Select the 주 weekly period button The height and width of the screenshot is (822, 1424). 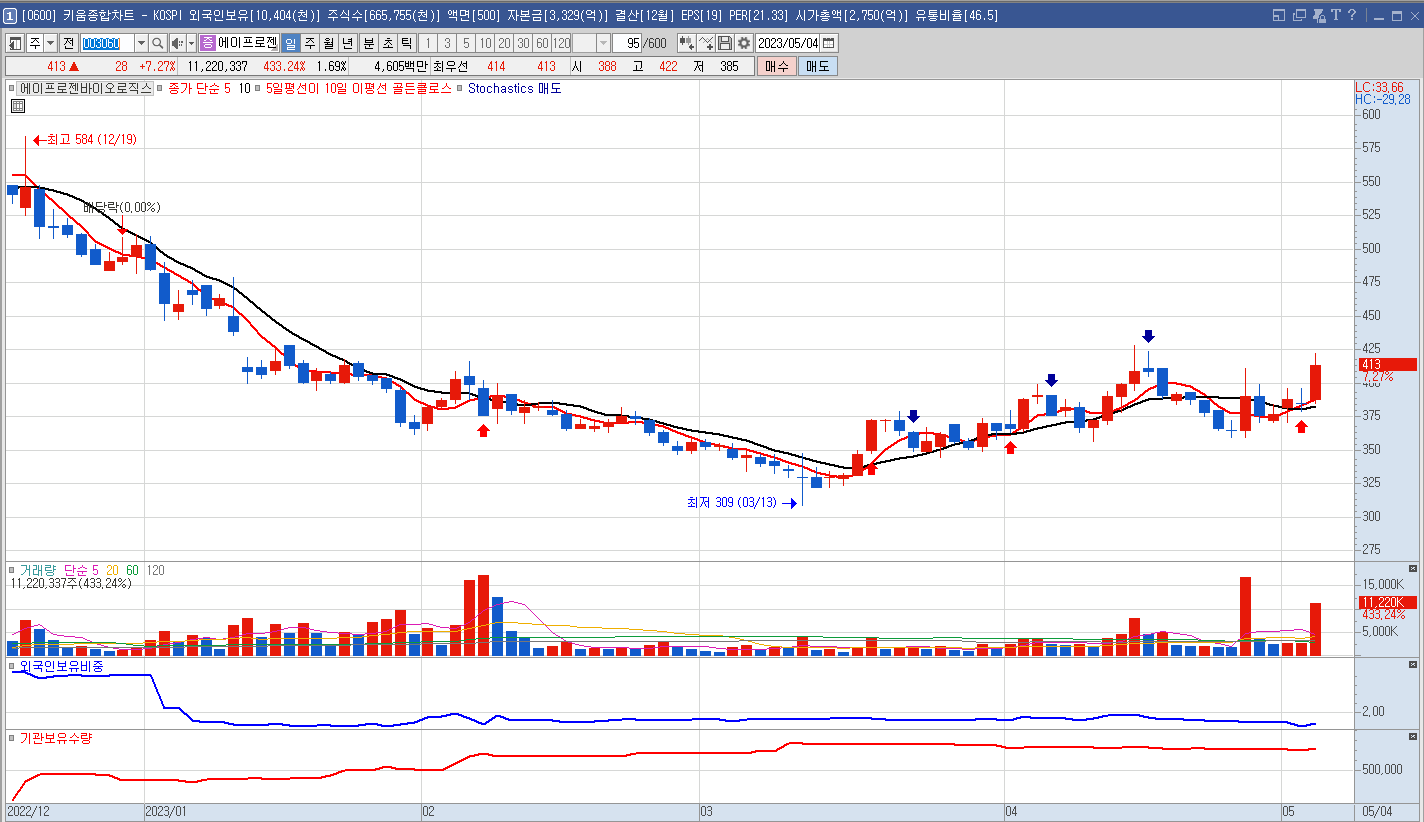[309, 43]
